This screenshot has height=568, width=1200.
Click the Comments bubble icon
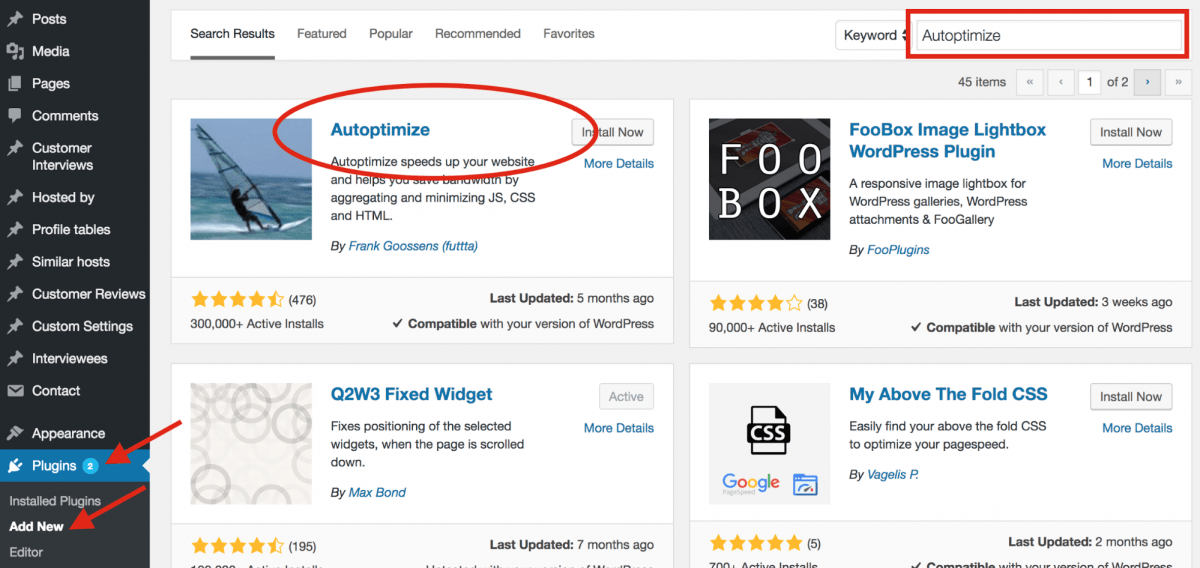coord(15,115)
